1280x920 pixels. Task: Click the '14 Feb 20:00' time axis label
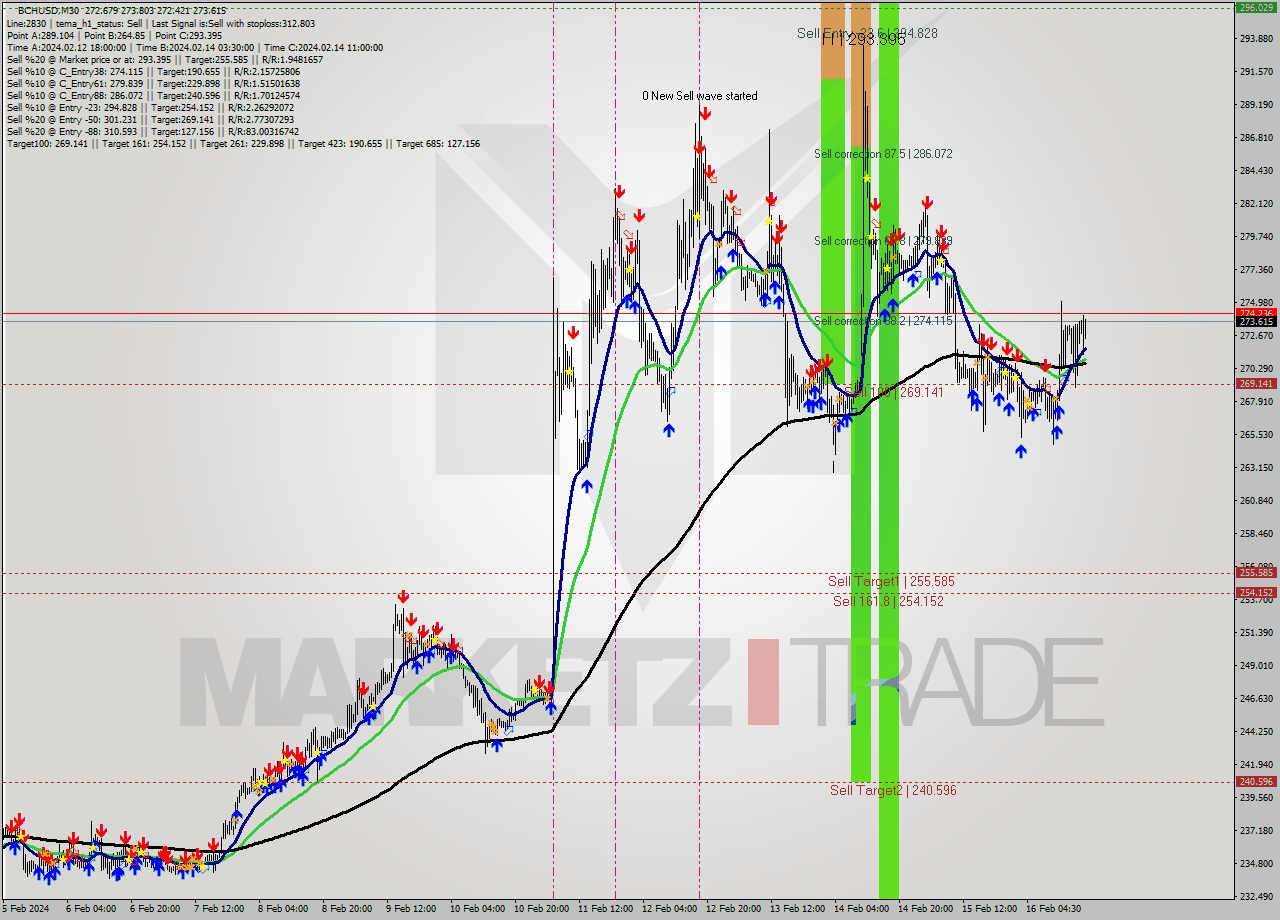coord(924,909)
